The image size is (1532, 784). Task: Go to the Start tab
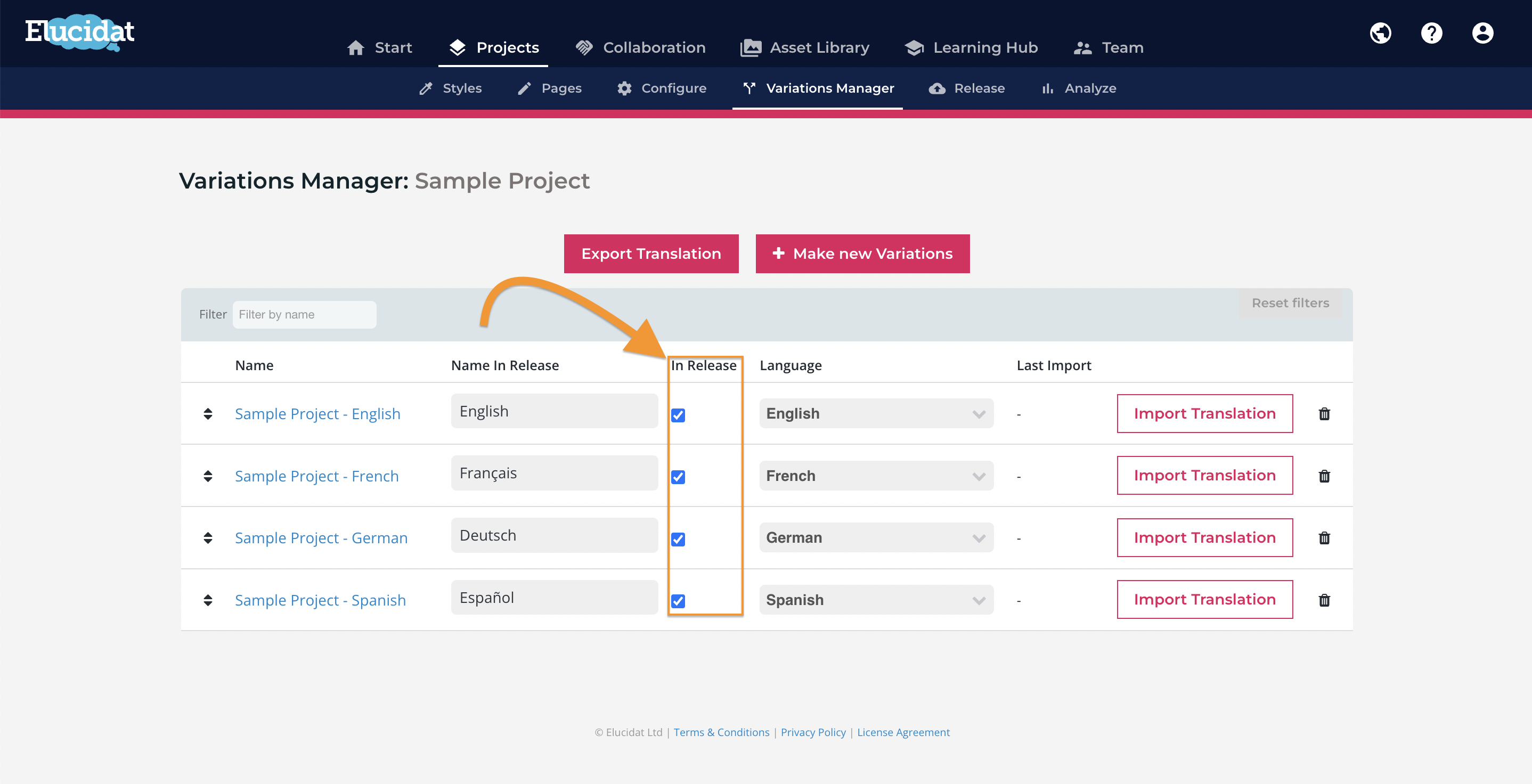click(x=379, y=47)
